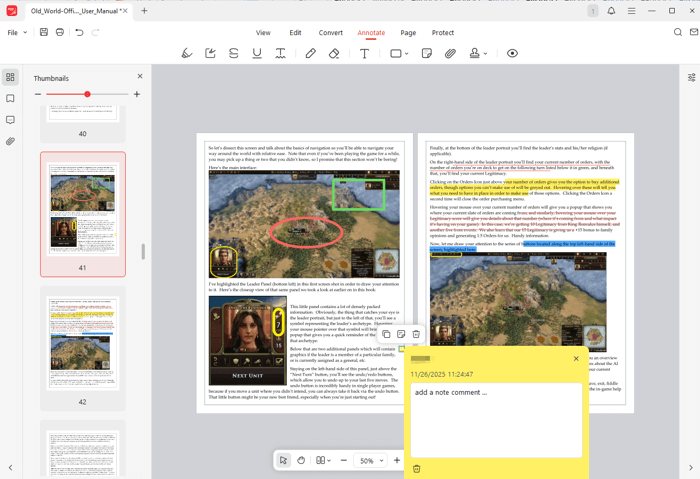
Task: Open the Attachments sidebar panel icon
Action: [10, 142]
